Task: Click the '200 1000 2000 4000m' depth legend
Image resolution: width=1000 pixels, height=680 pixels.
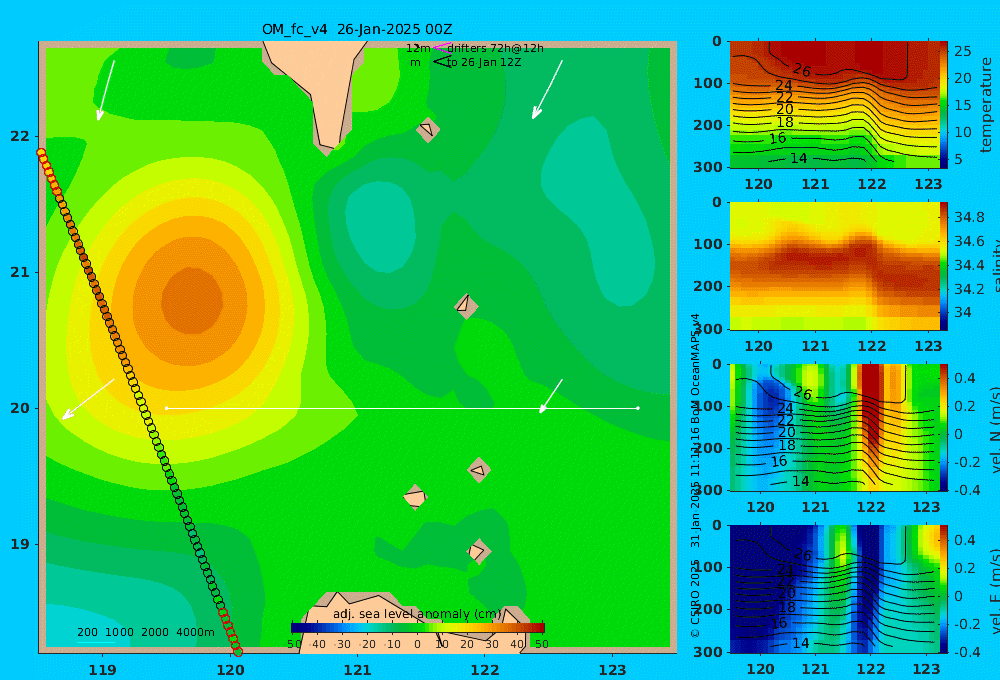Action: (x=146, y=632)
